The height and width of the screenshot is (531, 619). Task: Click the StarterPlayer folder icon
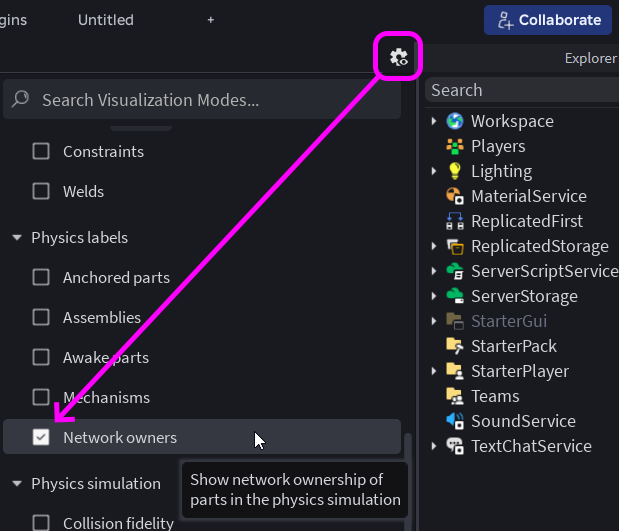tap(455, 371)
